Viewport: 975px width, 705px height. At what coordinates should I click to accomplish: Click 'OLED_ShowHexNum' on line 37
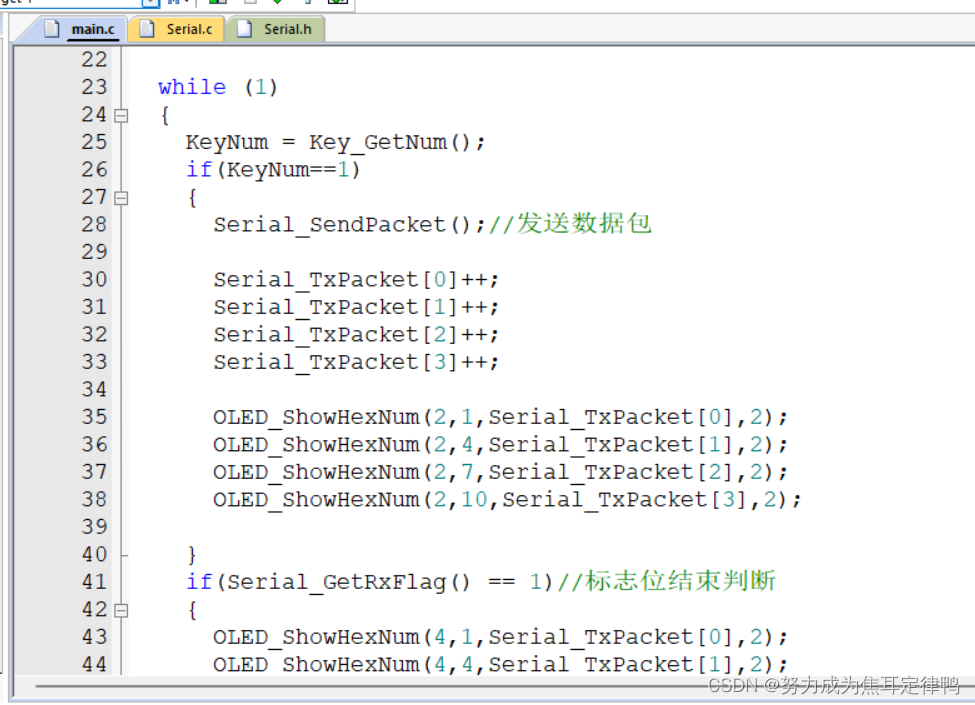coord(317,472)
